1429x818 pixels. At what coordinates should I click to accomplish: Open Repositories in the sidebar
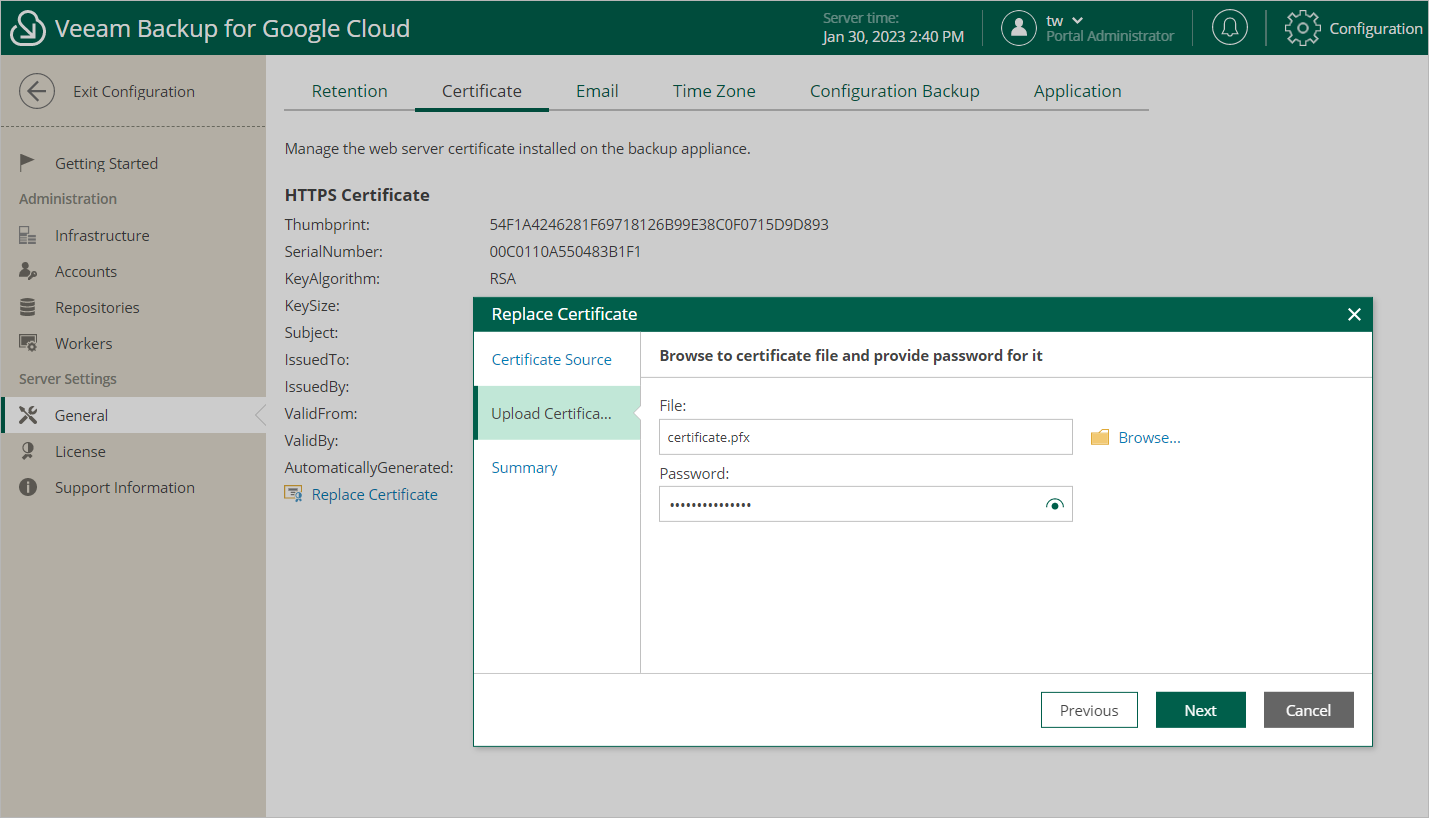click(97, 307)
